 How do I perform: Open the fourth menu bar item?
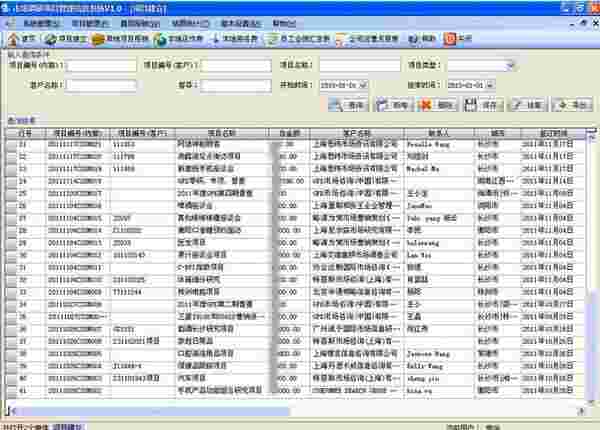click(190, 24)
